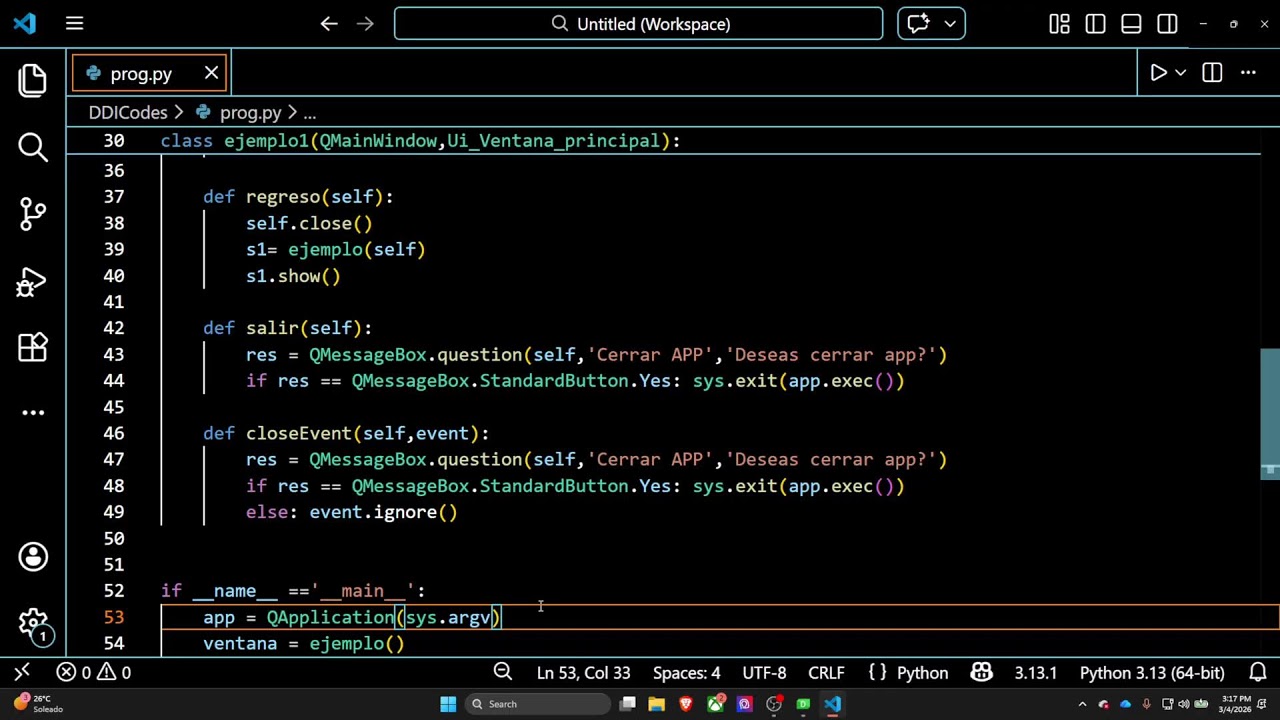
Task: Open the Accounts menu icon
Action: point(33,557)
